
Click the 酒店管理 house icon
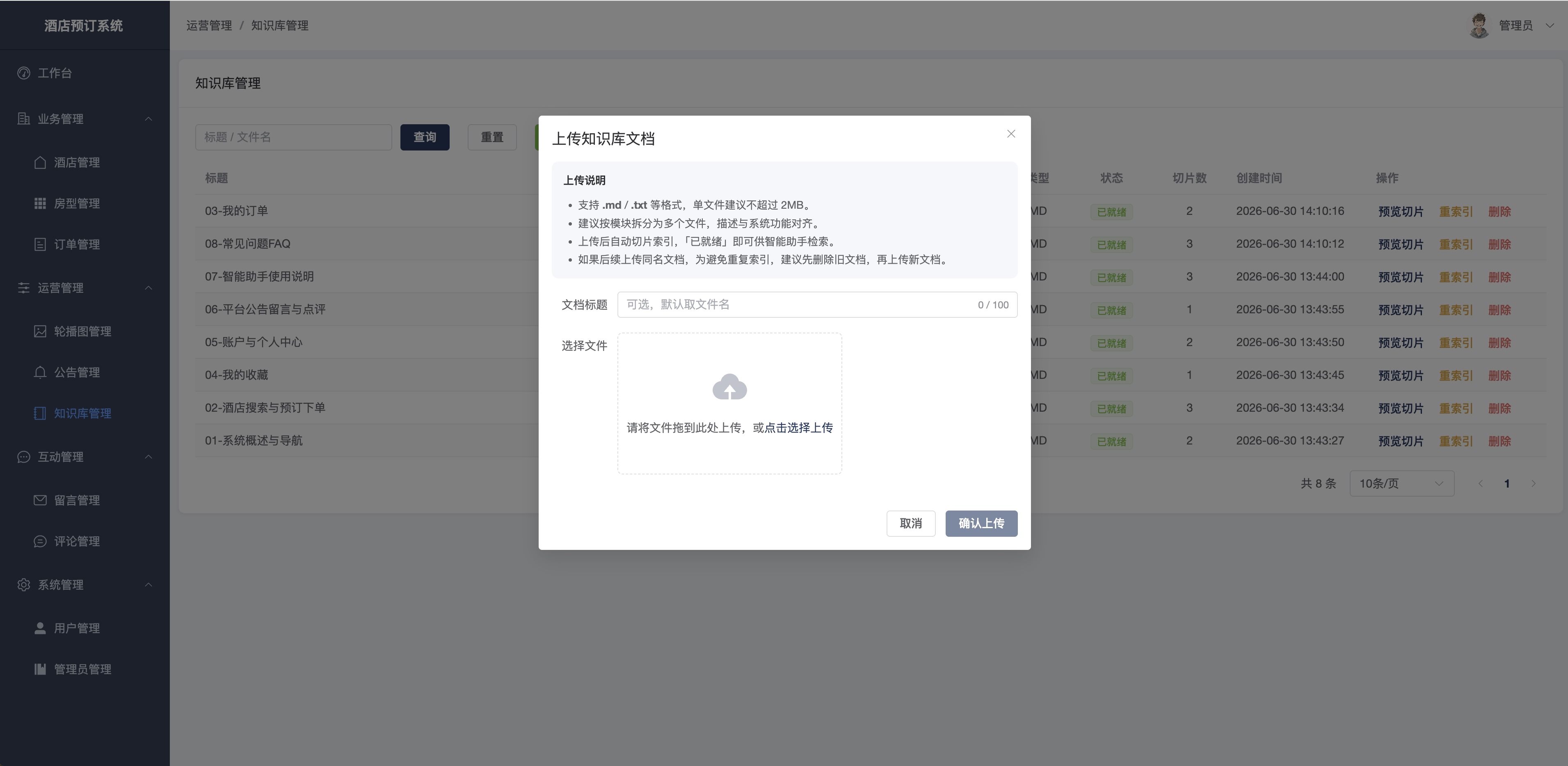(40, 162)
